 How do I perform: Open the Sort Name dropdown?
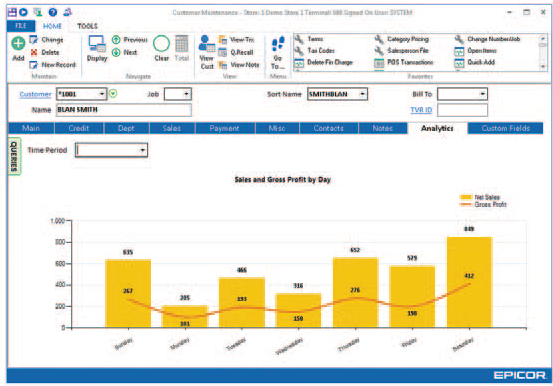[x=362, y=94]
